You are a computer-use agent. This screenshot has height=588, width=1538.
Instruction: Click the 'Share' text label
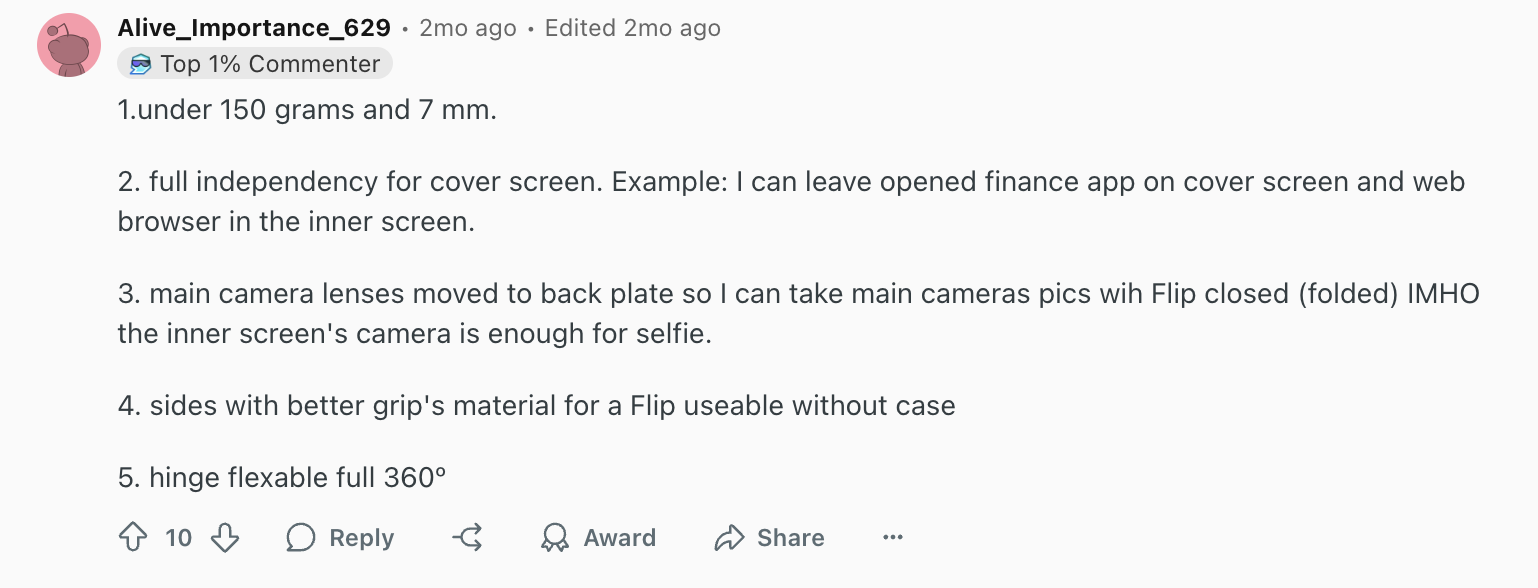pos(791,538)
